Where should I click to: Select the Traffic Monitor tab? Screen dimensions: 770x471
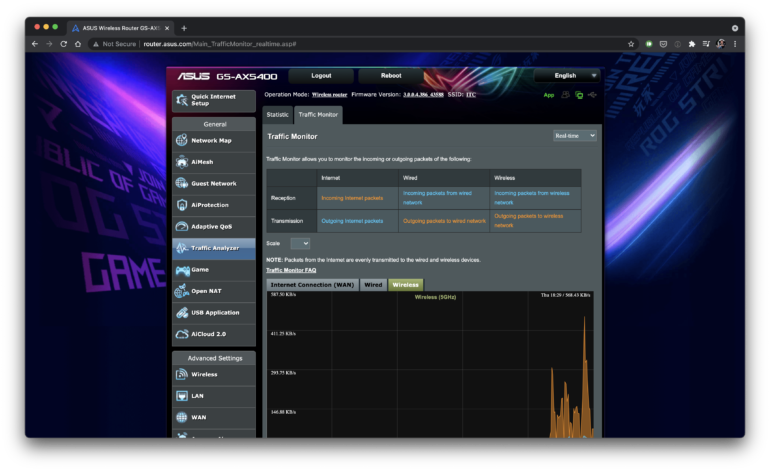click(318, 114)
